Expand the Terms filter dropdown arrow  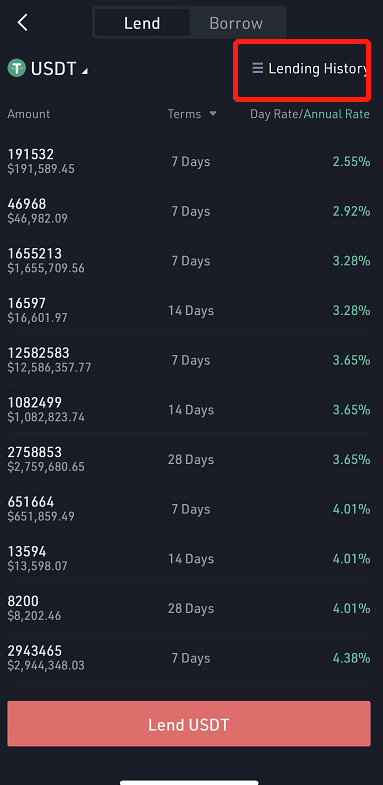213,114
